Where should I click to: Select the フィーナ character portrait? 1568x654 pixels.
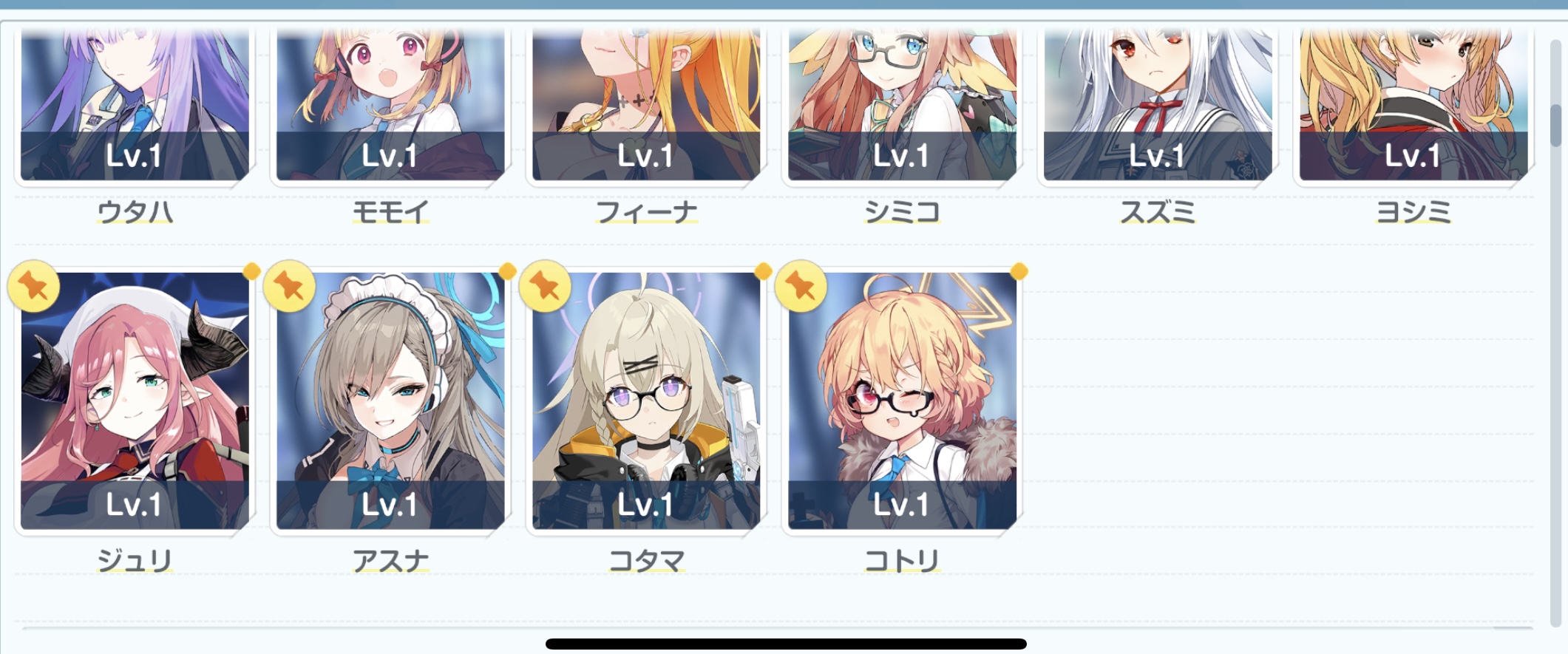click(646, 104)
